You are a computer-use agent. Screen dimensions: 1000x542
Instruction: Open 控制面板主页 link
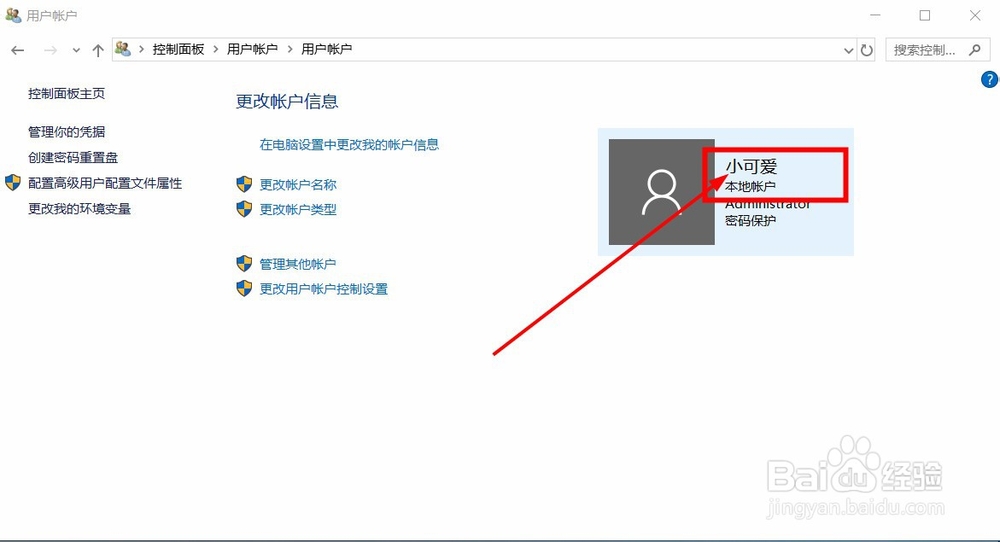tap(66, 94)
